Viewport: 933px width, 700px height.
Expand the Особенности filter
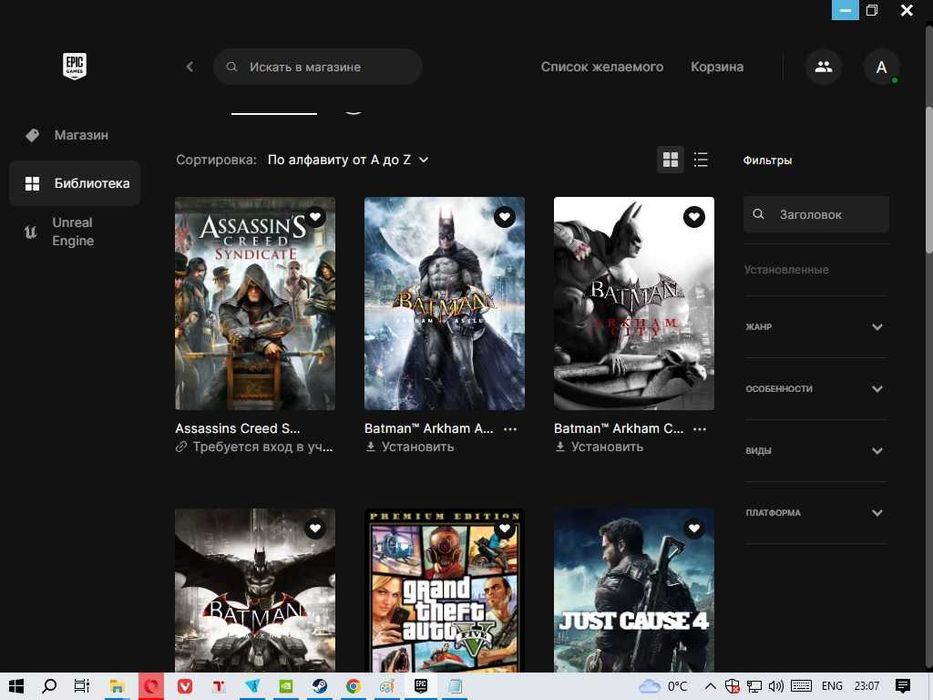tap(815, 389)
